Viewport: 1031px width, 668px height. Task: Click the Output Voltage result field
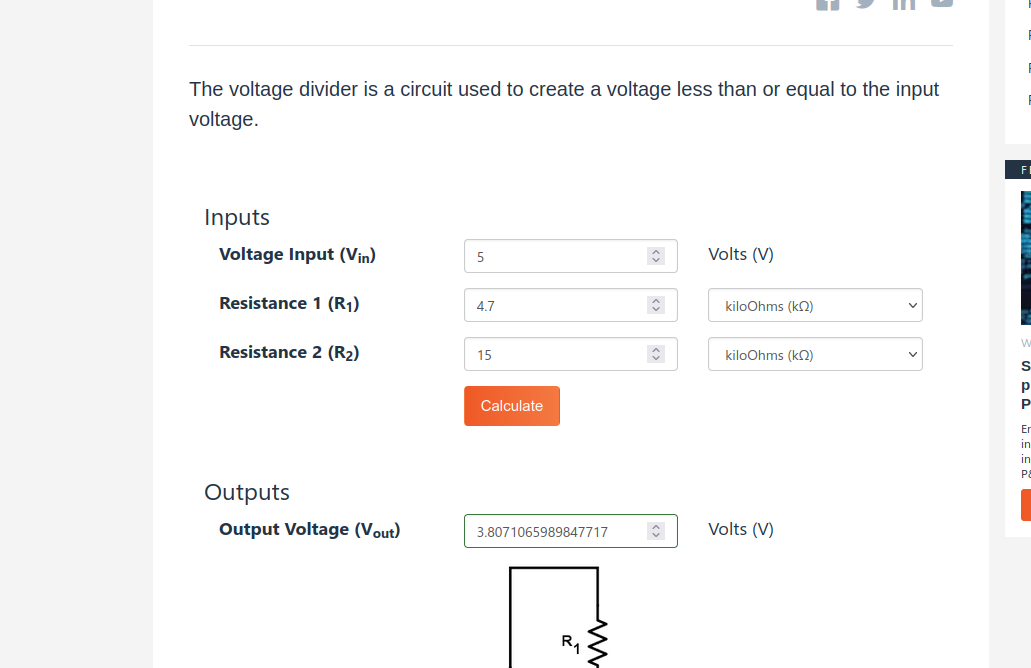[x=555, y=532]
